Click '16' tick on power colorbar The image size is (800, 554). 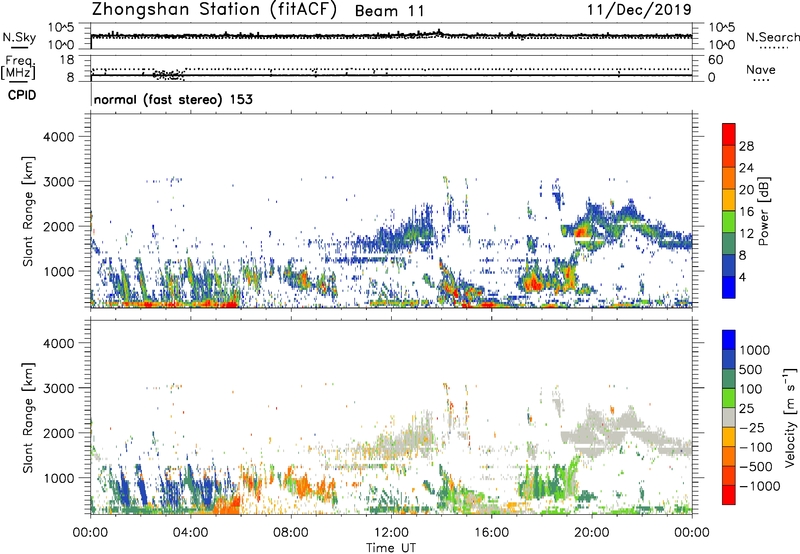point(746,212)
